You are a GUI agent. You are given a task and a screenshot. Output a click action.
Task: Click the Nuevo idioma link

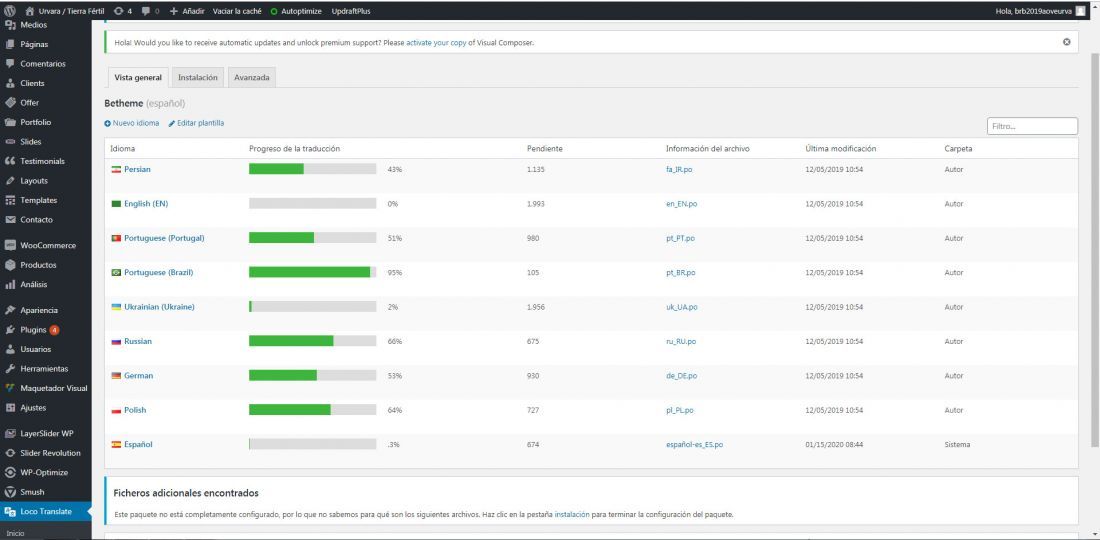pos(132,123)
